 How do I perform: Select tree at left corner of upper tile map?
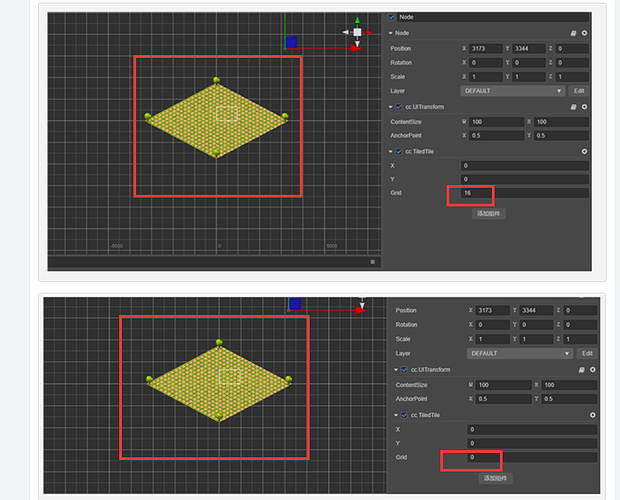tap(148, 116)
